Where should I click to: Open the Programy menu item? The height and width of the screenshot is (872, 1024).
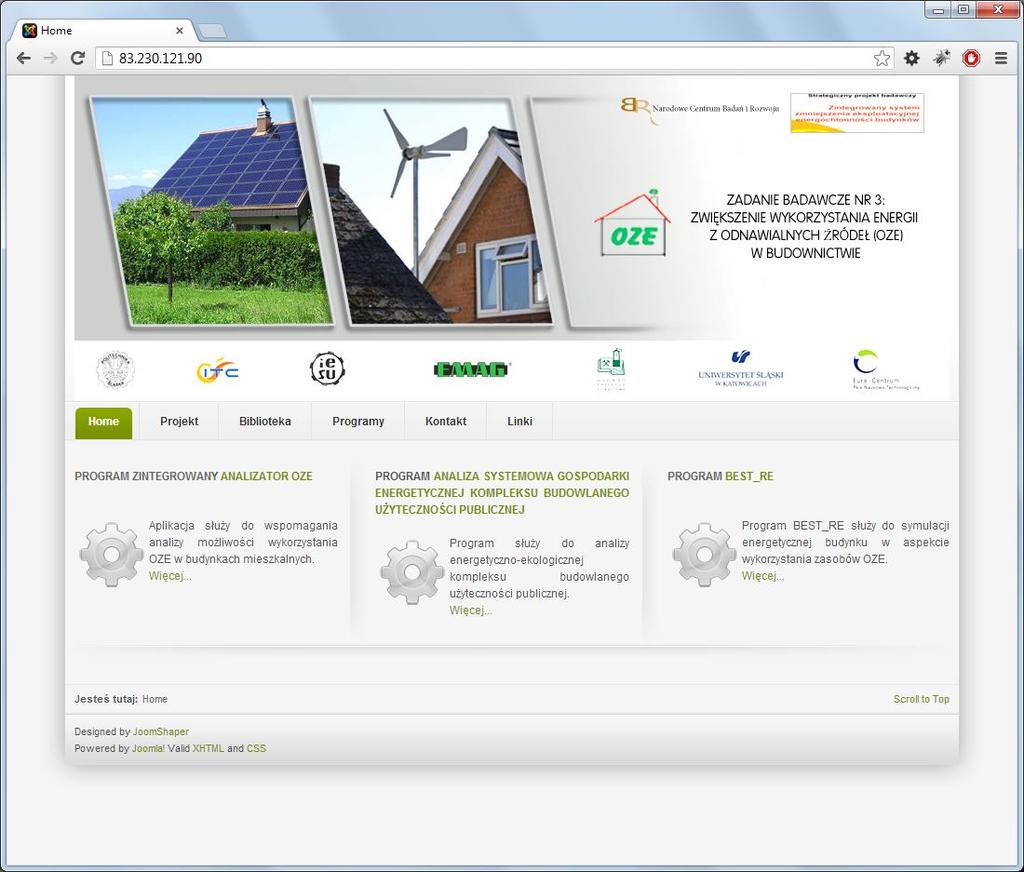358,422
